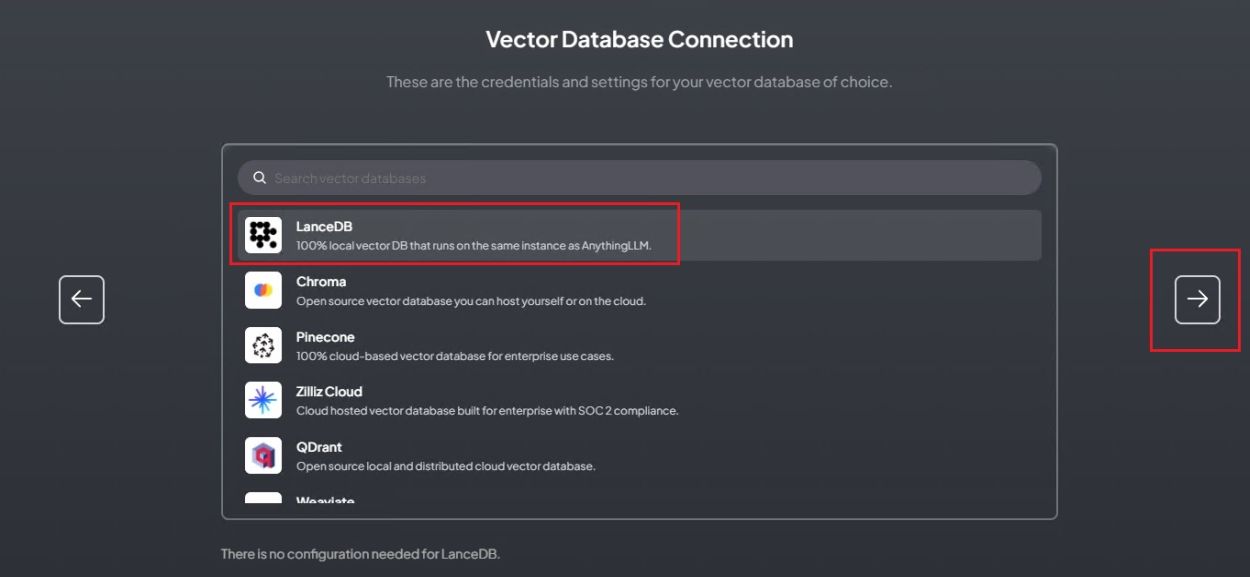This screenshot has height=577, width=1250.
Task: Click the SOC 2 compliance description
Action: 487,411
